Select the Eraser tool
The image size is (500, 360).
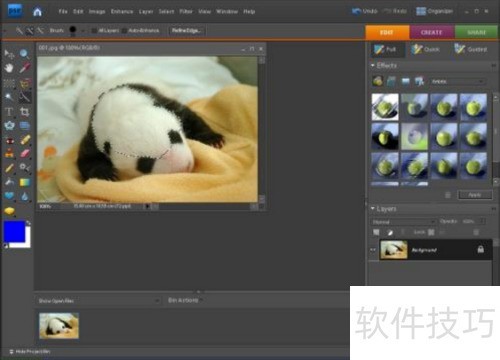click(x=25, y=153)
